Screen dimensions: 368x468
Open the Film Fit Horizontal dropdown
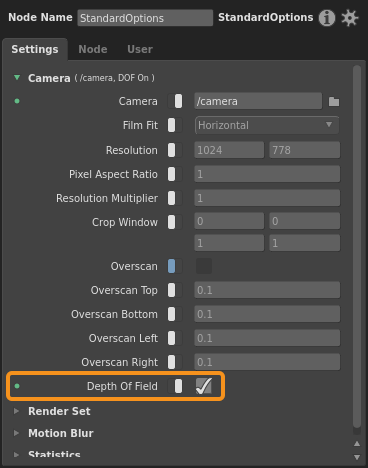(267, 125)
